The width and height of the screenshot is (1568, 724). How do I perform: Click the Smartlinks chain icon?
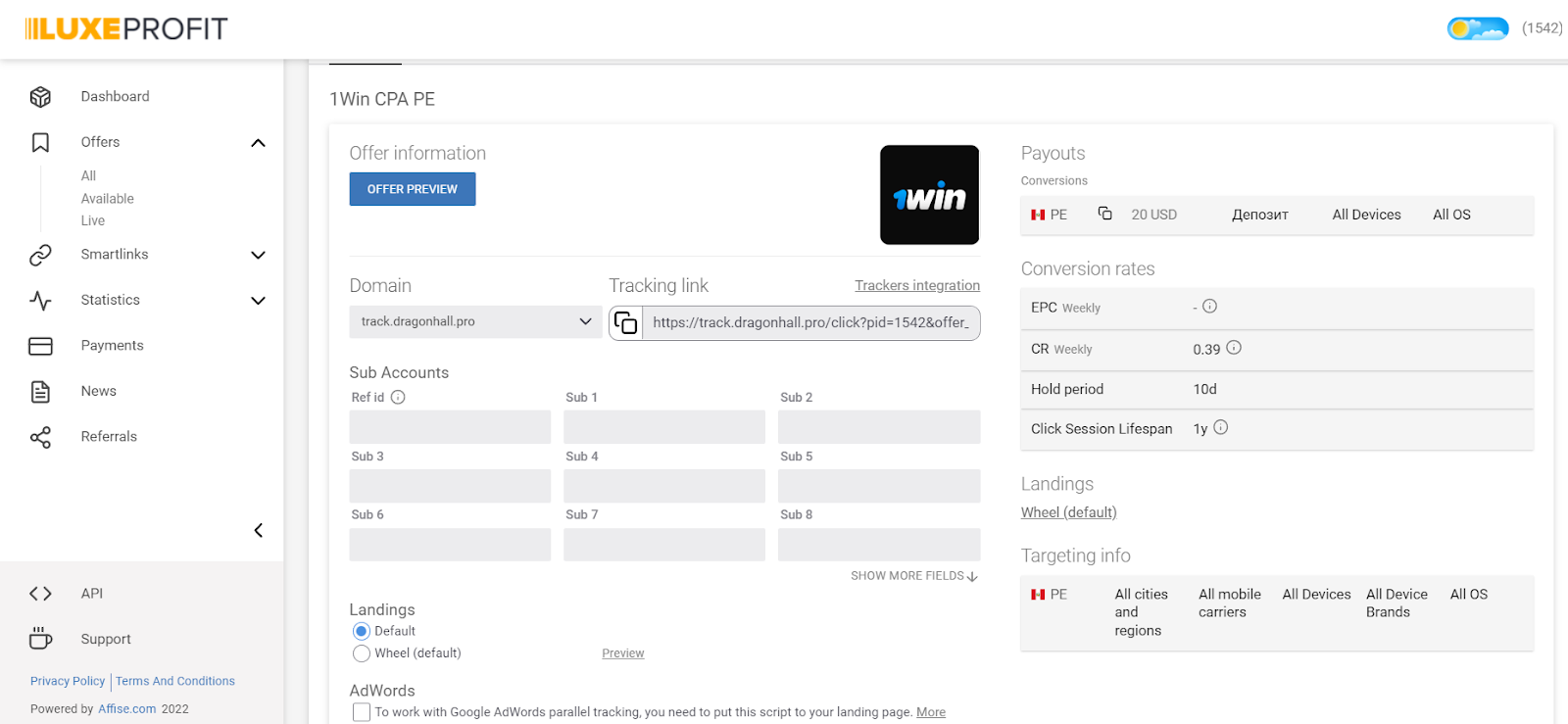40,255
